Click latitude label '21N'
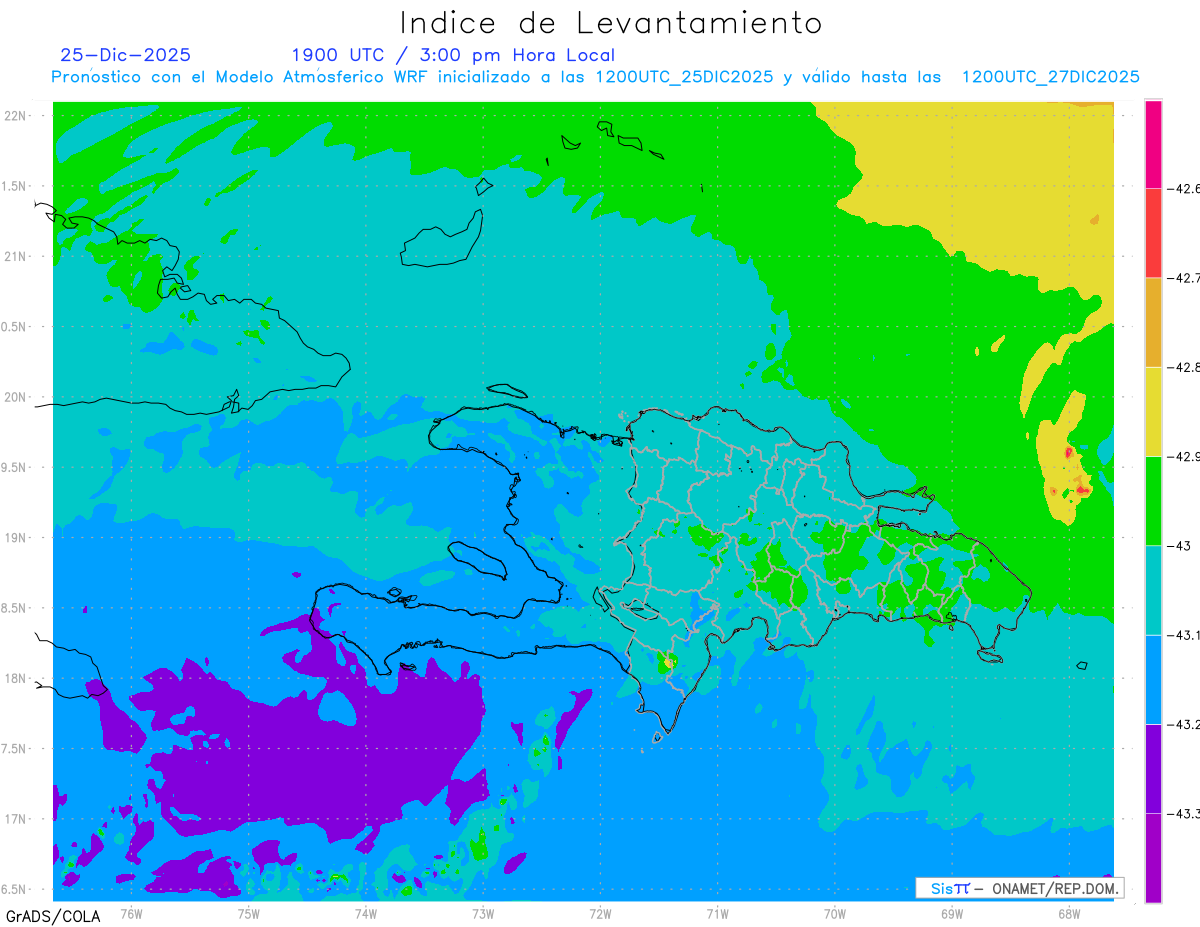 [17, 257]
